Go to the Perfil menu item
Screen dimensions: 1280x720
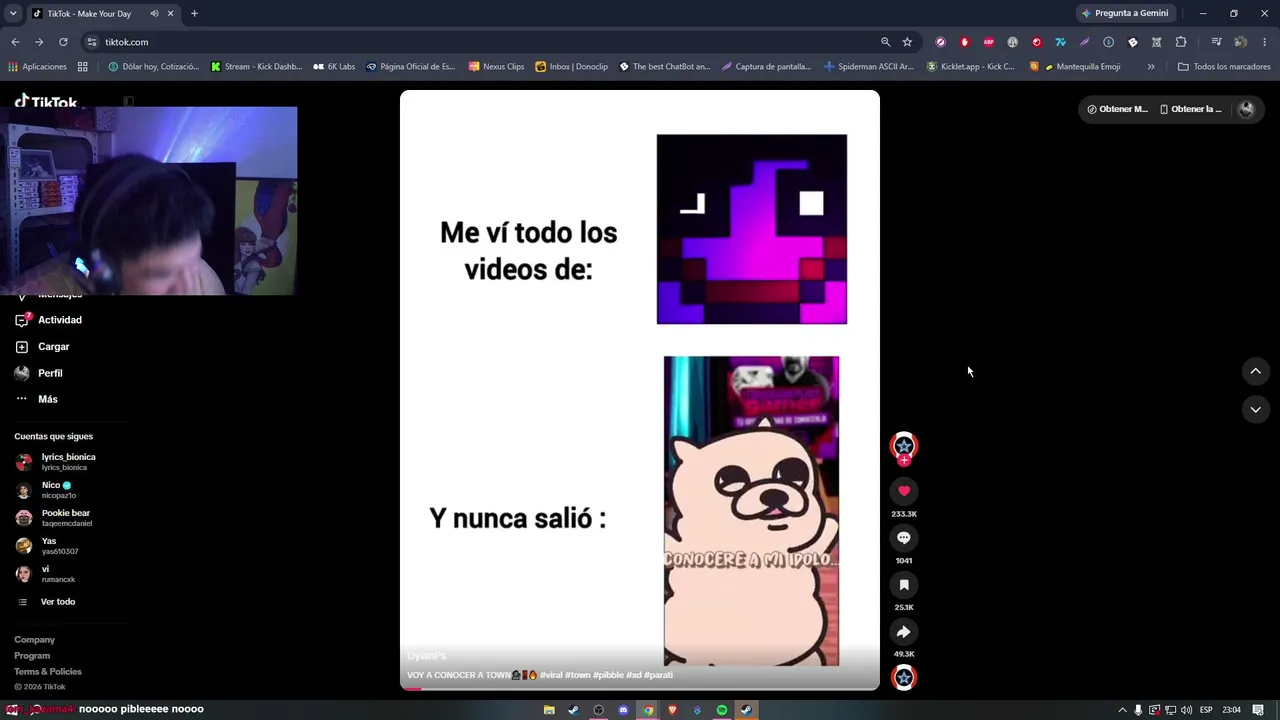50,373
